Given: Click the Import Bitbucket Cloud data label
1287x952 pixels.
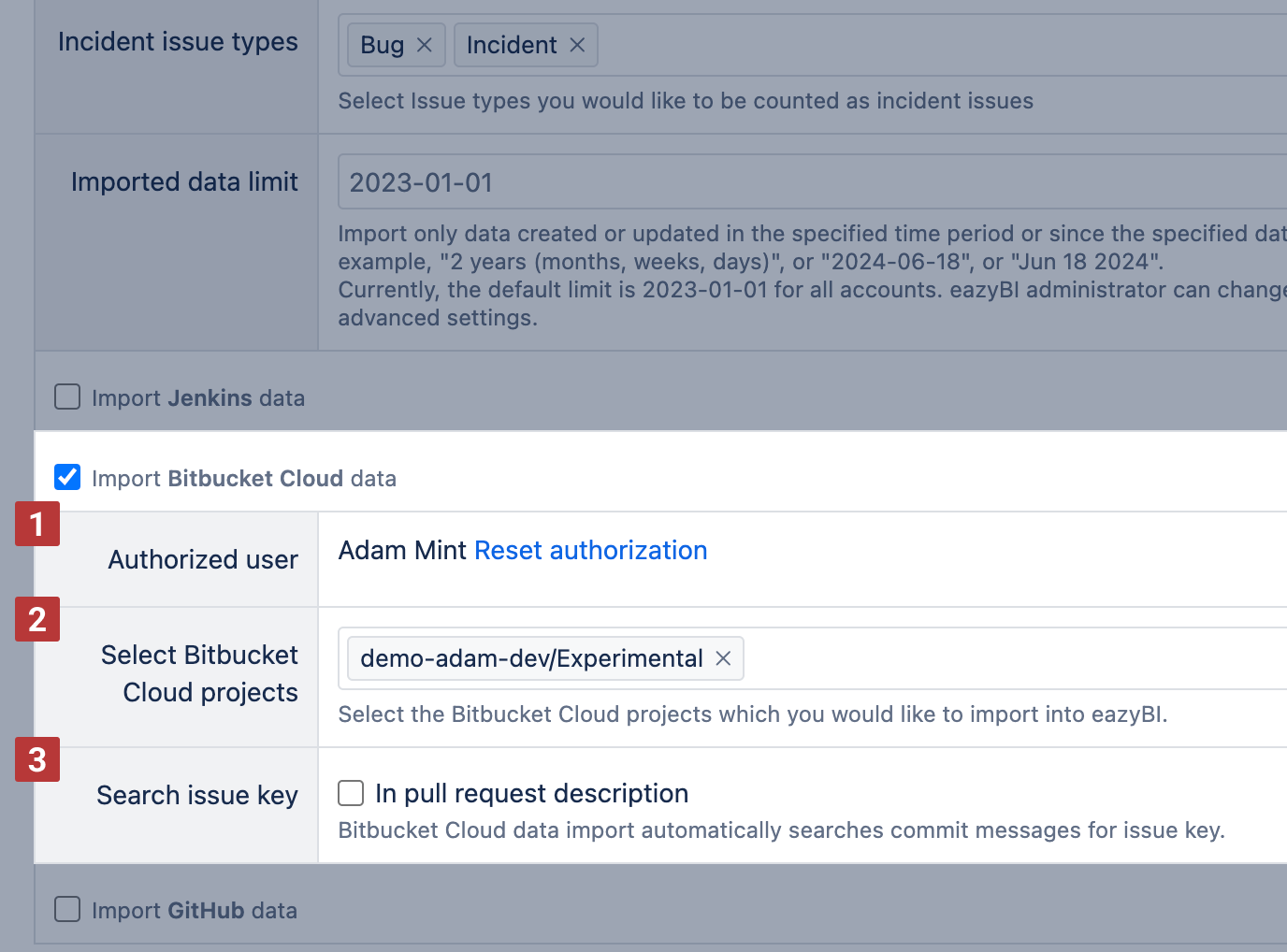Looking at the screenshot, I should [x=244, y=478].
